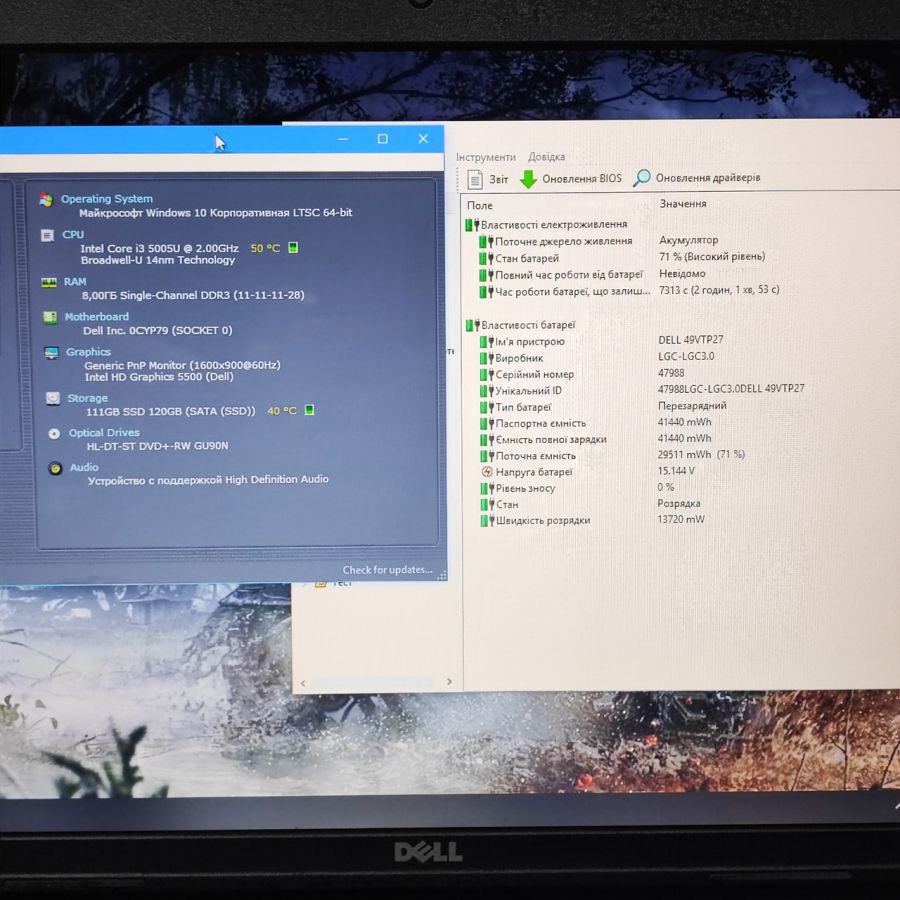900x900 pixels.
Task: Click battery icon beside Рівень зносу
Action: [487, 488]
